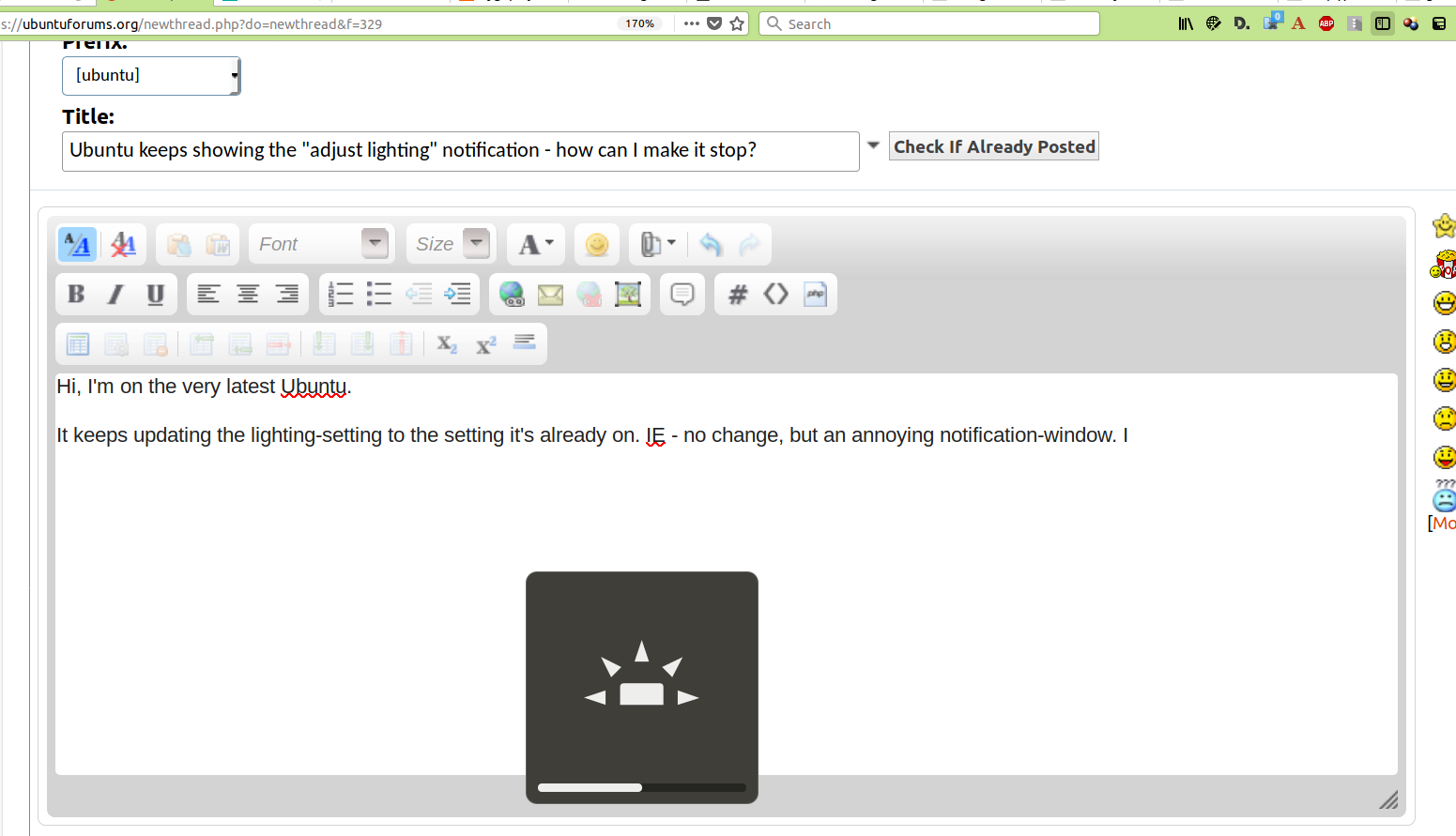Align text left
The image size is (1456, 836).
pyautogui.click(x=207, y=295)
